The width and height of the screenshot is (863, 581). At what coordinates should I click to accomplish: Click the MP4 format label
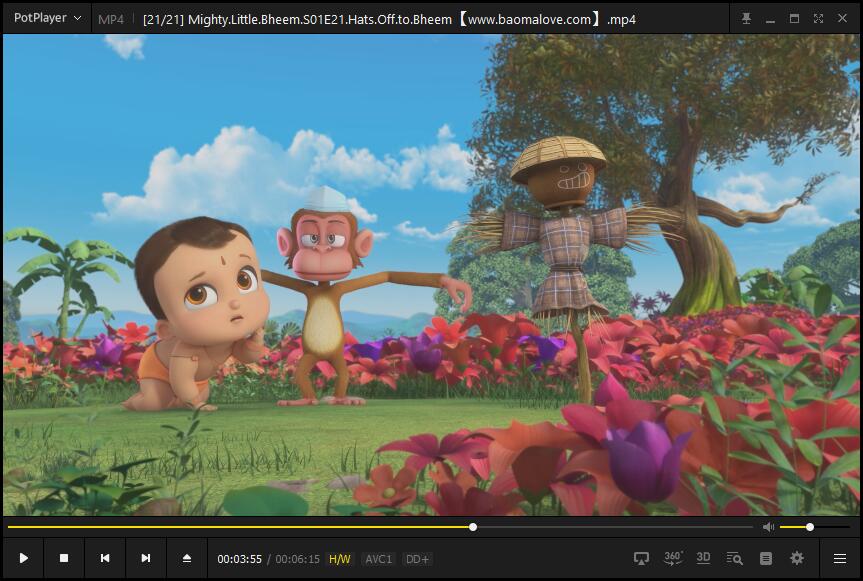click(x=111, y=19)
